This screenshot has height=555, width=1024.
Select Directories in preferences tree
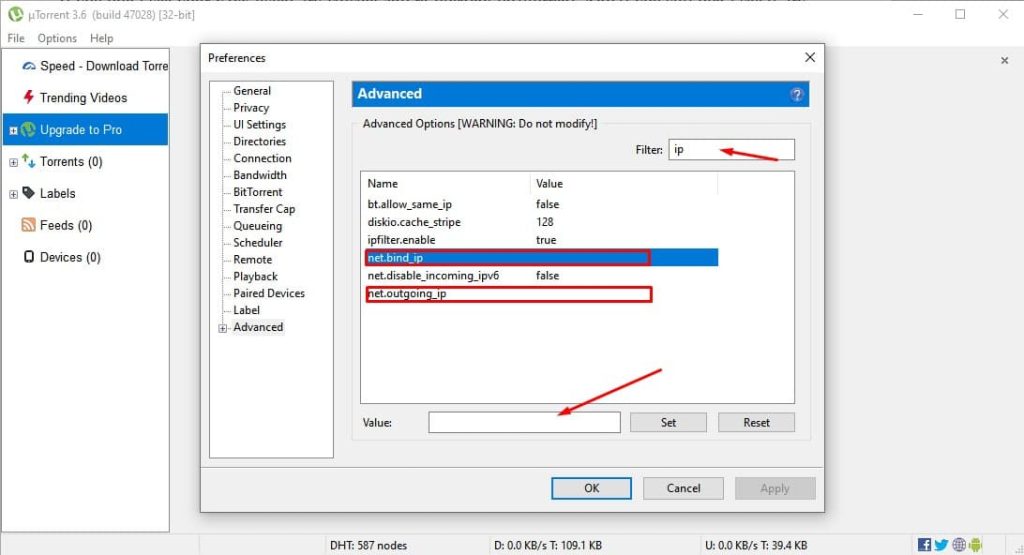(259, 141)
